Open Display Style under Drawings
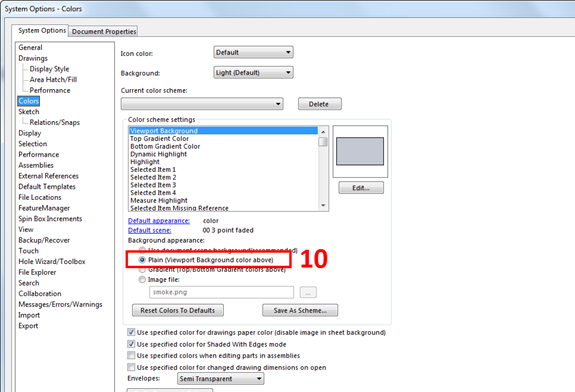This screenshot has width=575, height=392. pyautogui.click(x=49, y=69)
